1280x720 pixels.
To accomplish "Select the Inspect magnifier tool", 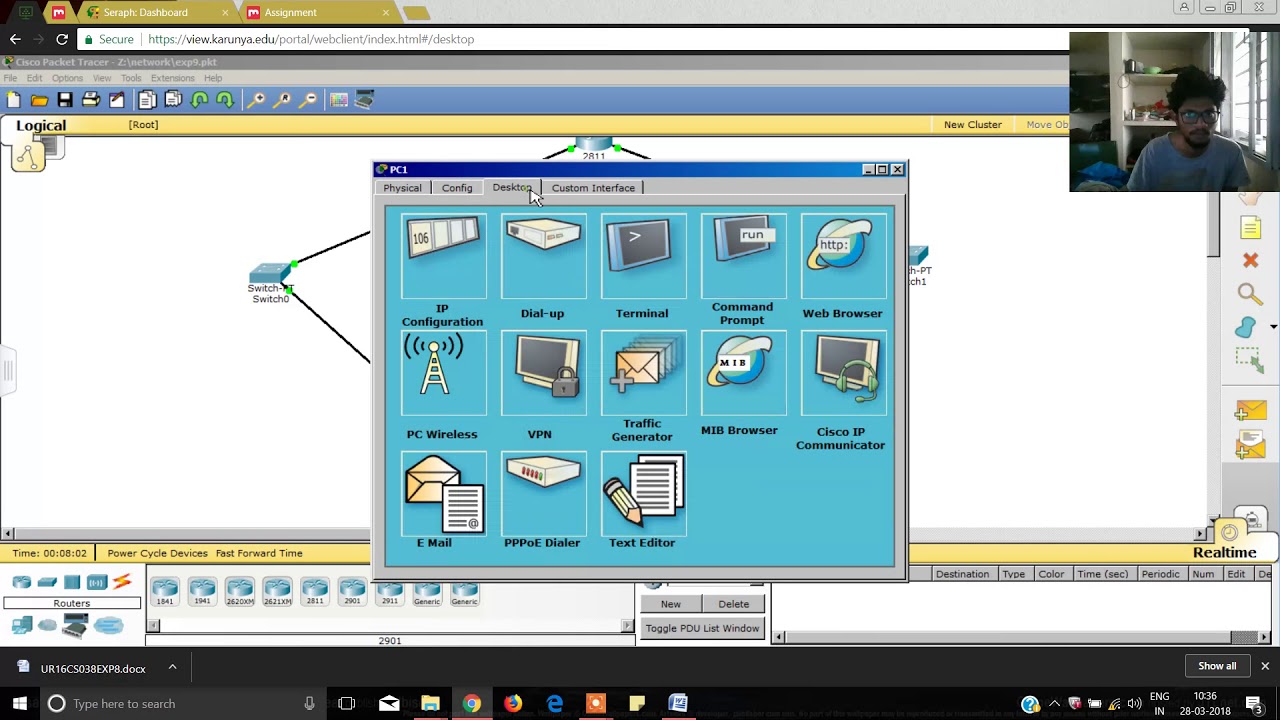I will coord(1250,293).
